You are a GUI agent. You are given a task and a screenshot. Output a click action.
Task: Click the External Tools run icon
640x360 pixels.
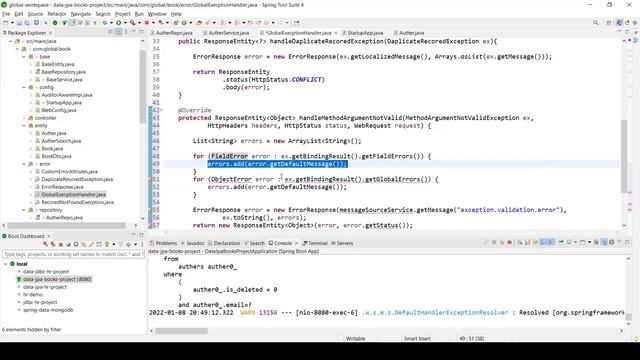pos(133,23)
